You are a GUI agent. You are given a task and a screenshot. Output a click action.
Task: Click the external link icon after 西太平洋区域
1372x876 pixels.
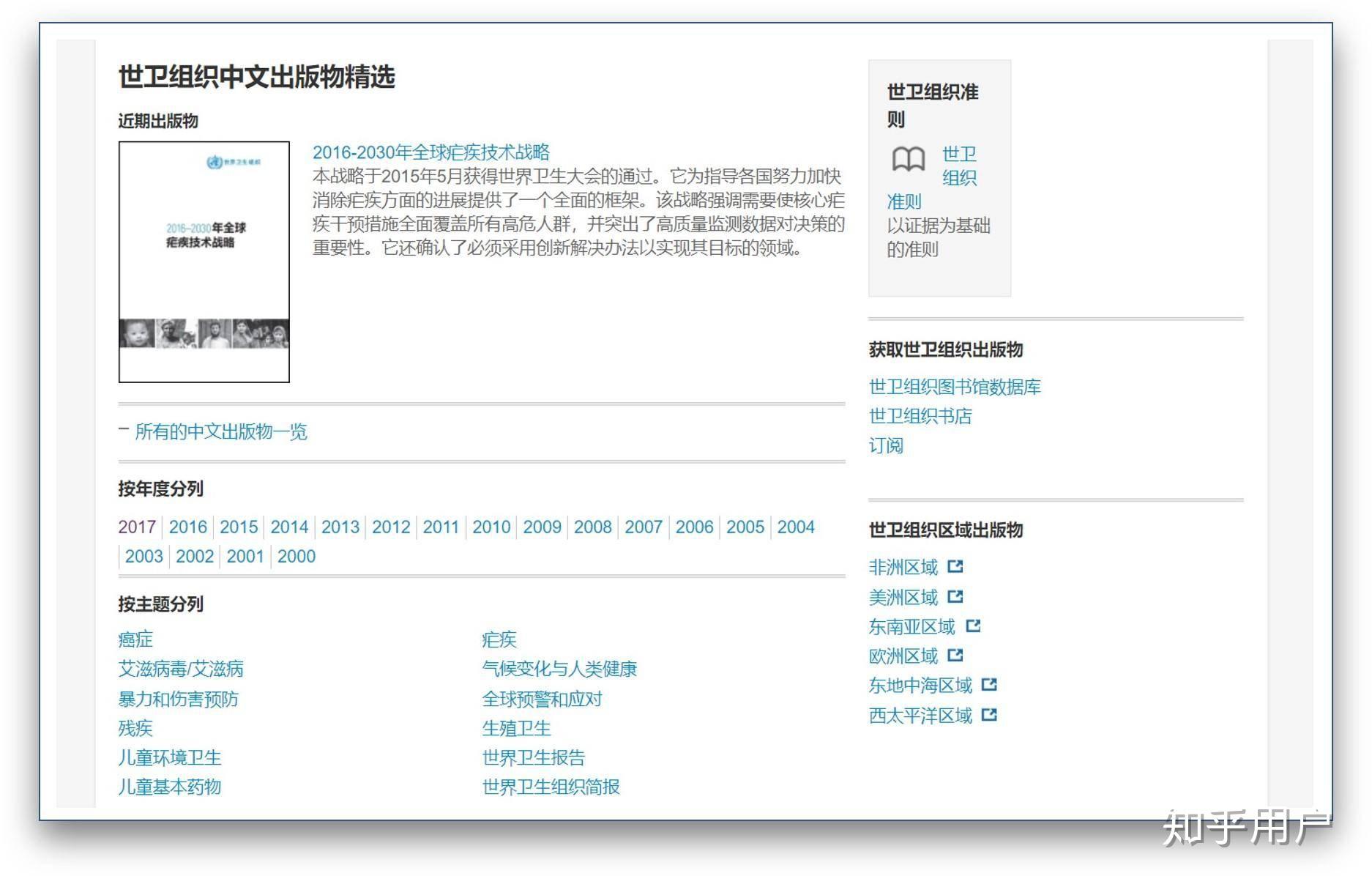988,715
